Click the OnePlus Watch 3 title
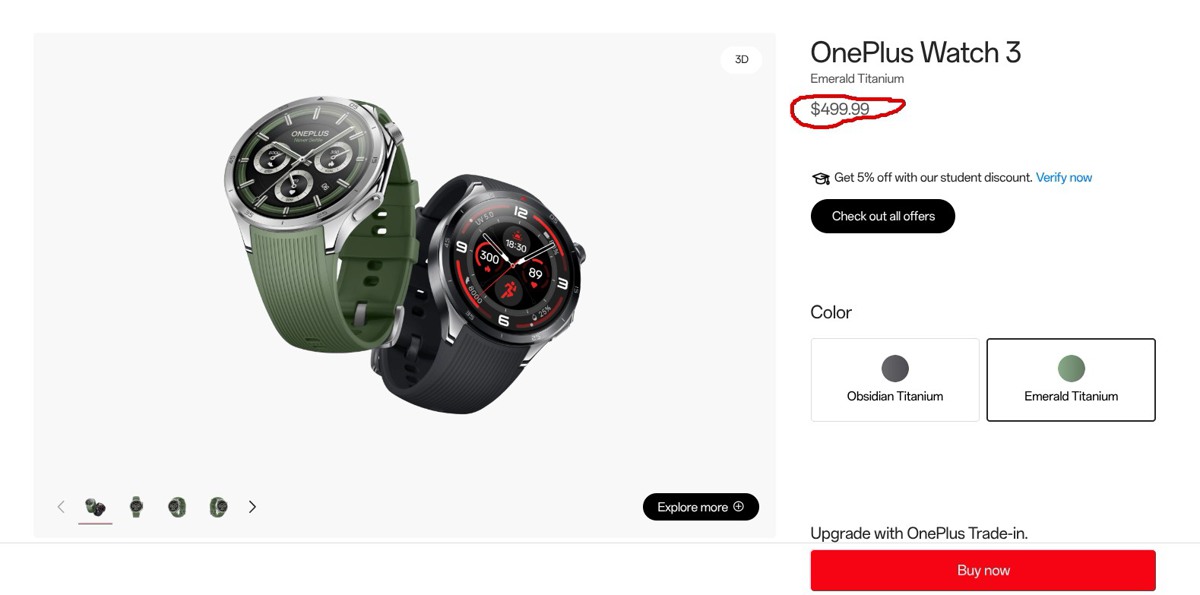 coord(915,52)
